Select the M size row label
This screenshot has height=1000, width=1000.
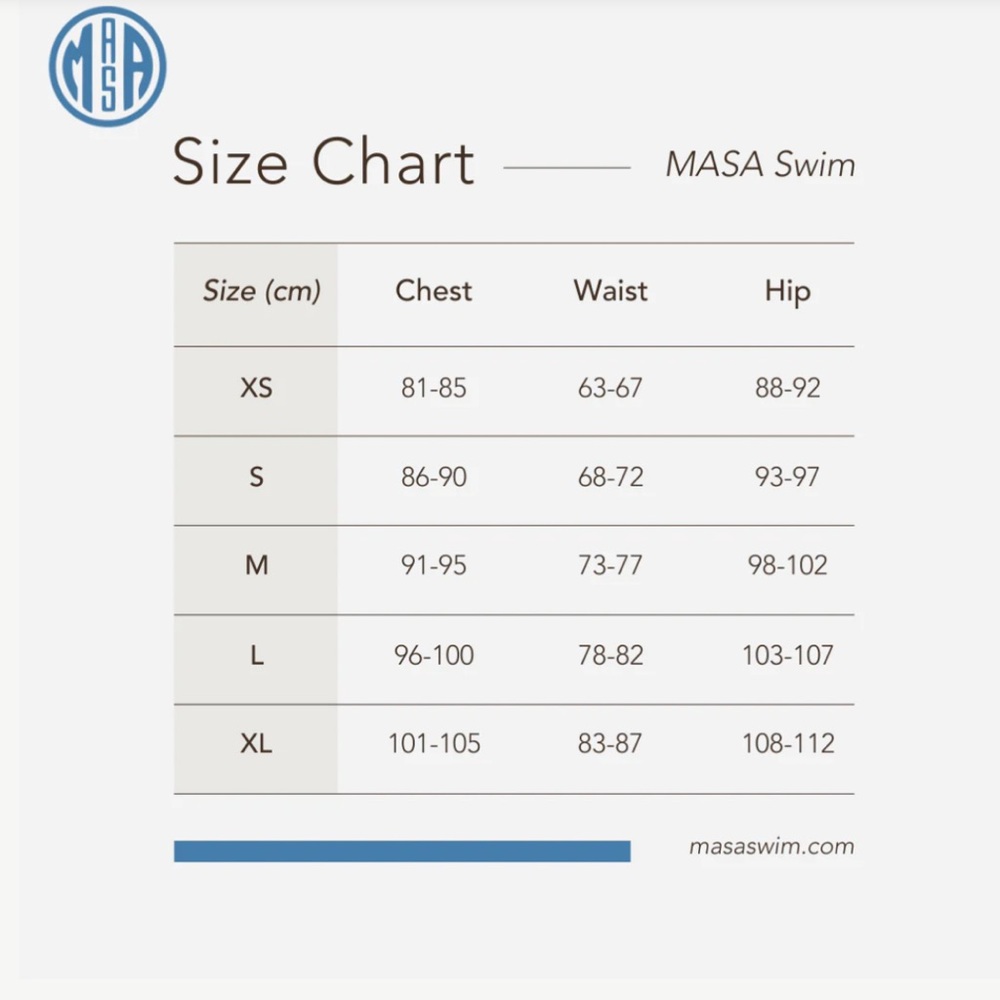(x=256, y=565)
